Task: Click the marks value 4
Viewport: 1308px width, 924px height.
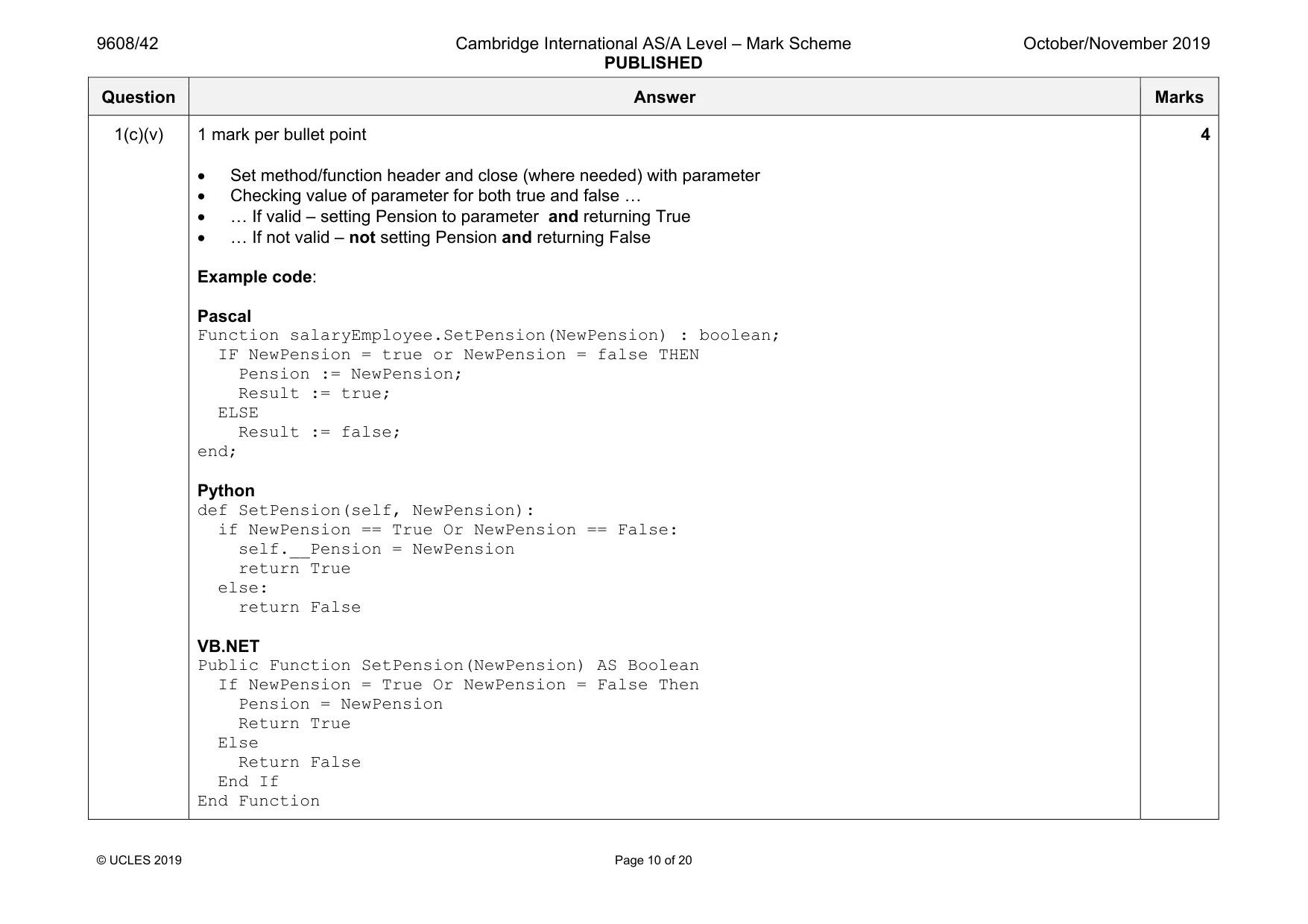Action: (x=1204, y=135)
